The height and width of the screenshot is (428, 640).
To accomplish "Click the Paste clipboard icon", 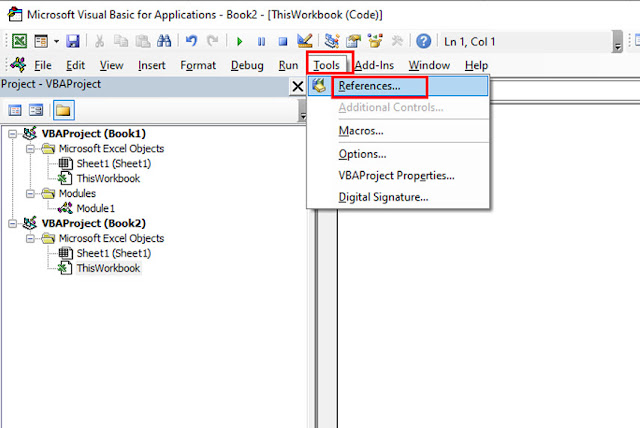I will pyautogui.click(x=142, y=41).
